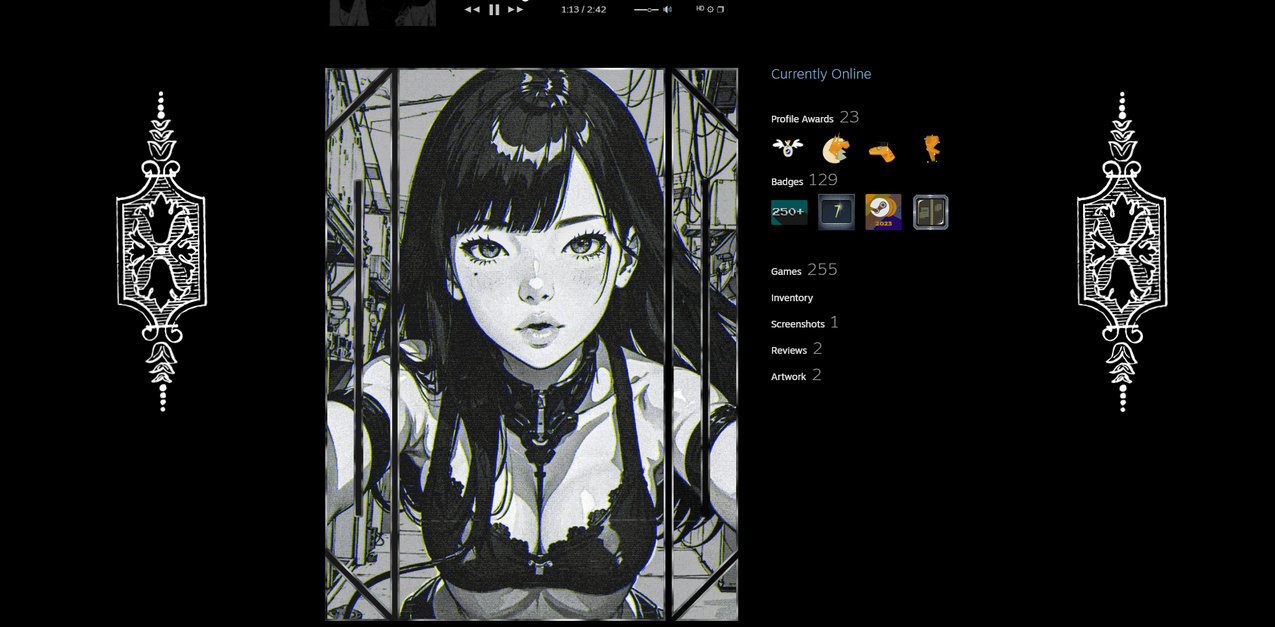Pause the music player
Viewport: 1275px width, 627px height.
point(494,9)
